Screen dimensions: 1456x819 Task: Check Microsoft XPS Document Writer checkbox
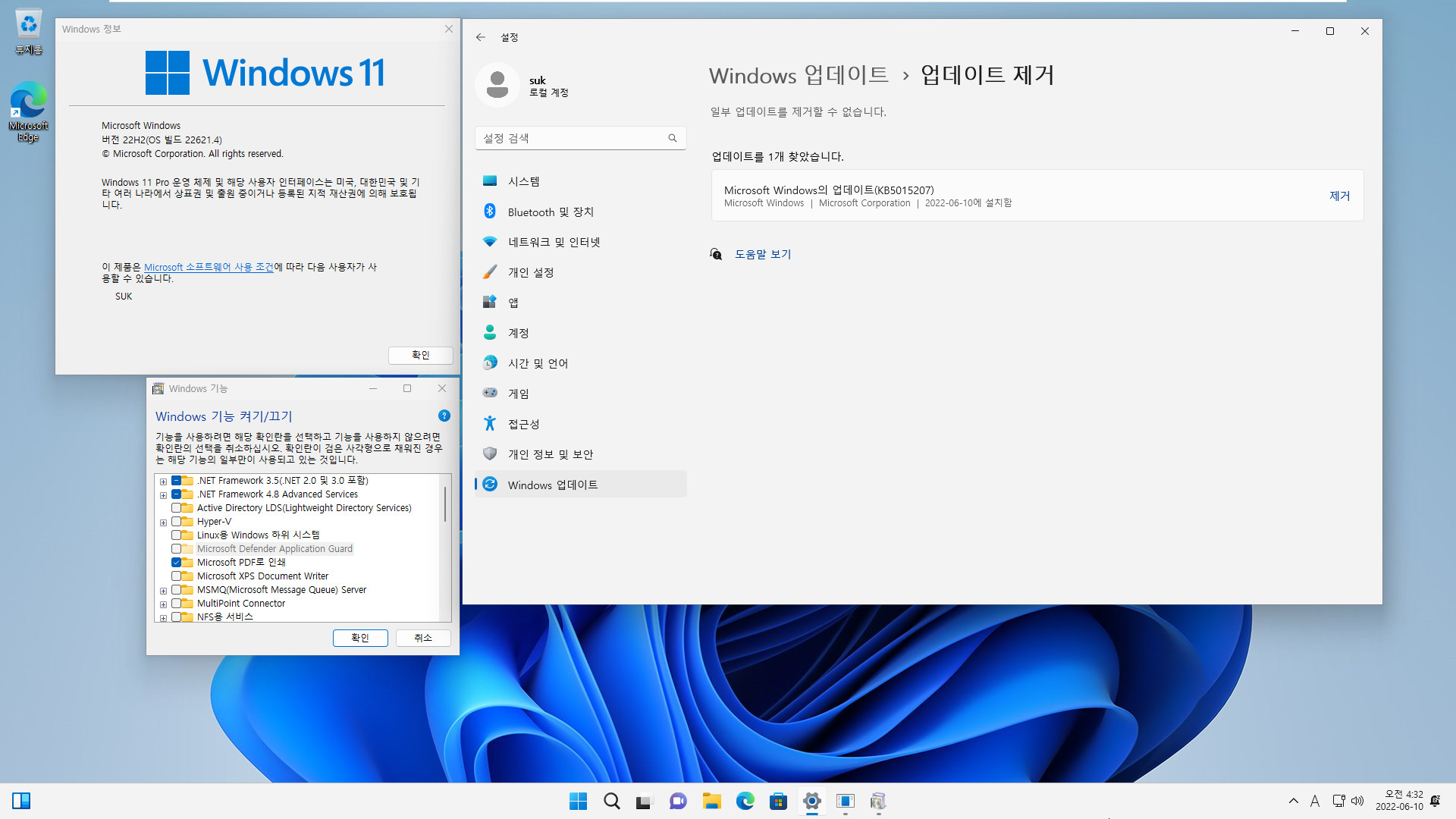pyautogui.click(x=176, y=576)
